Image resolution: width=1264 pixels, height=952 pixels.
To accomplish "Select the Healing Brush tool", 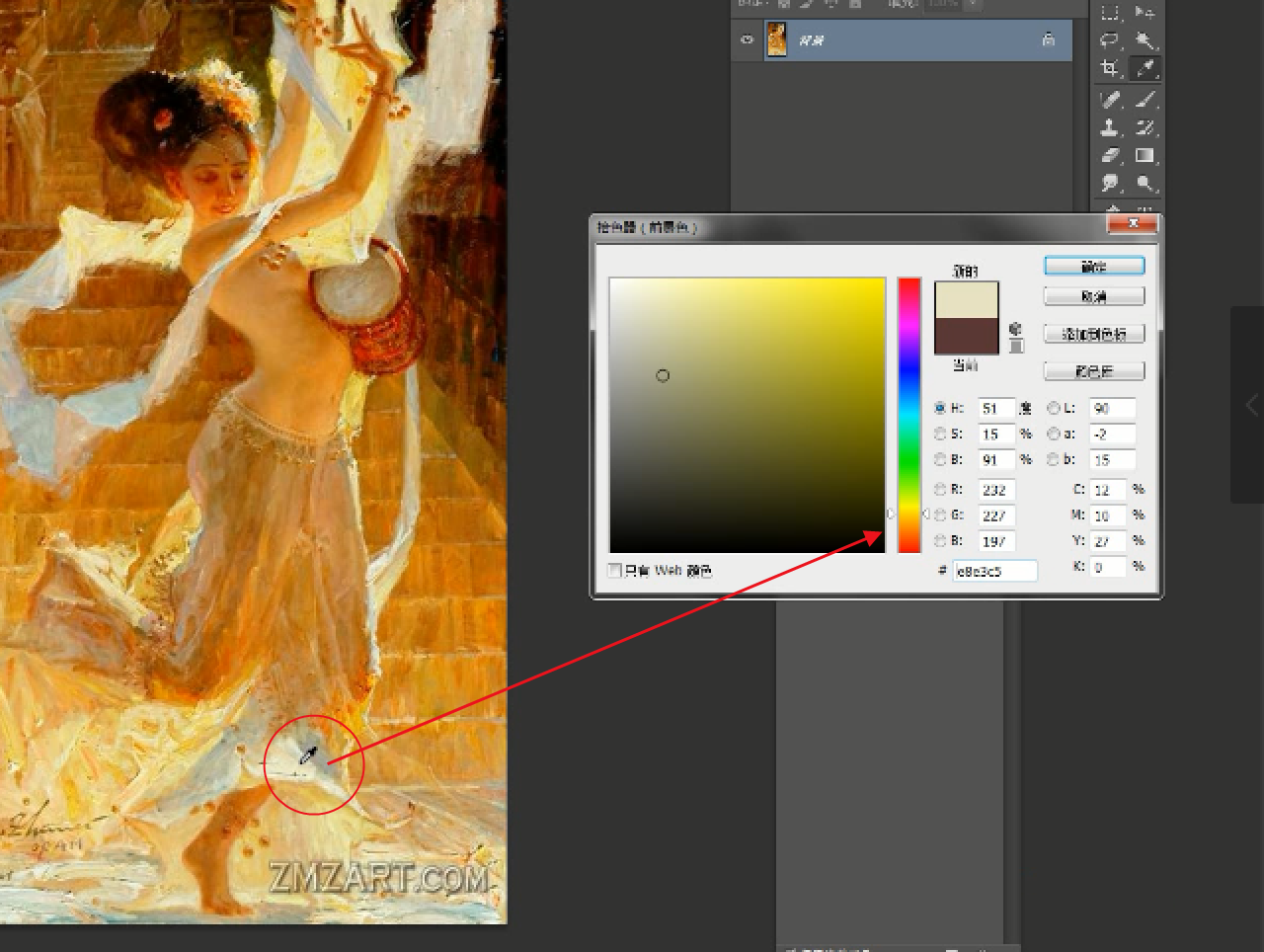I will coord(1110,100).
